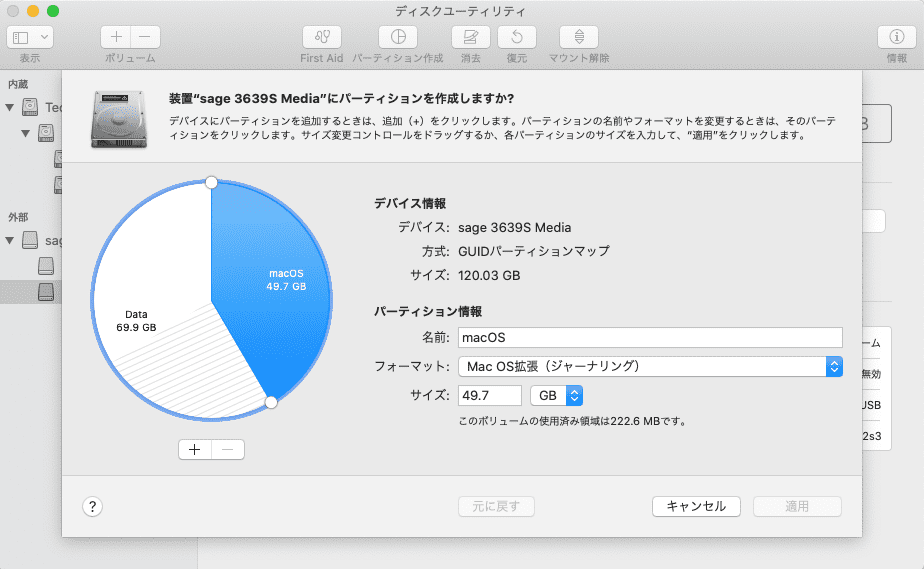
Task: Click the 適用 apply button
Action: point(797,507)
